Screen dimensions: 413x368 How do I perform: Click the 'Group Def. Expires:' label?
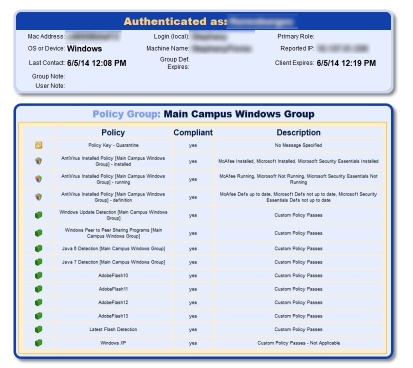[174, 63]
